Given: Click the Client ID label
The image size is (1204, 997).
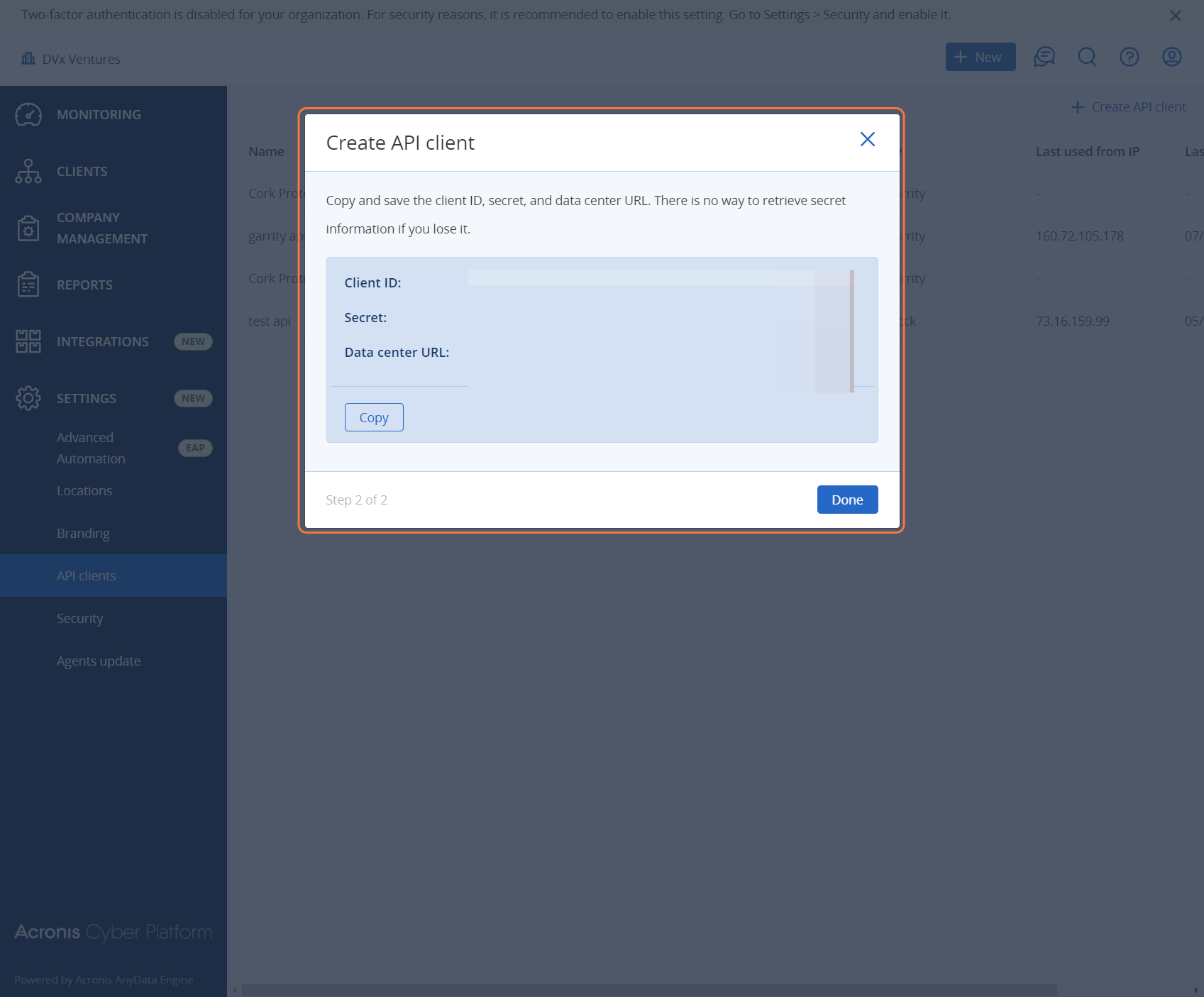Looking at the screenshot, I should [372, 282].
